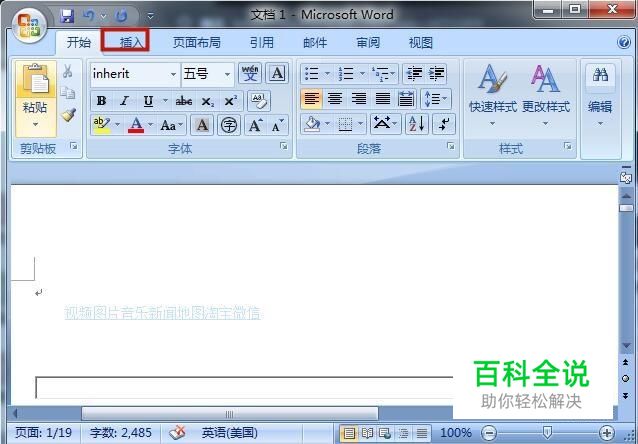Open 更改样式 menu
The image size is (638, 444).
[546, 94]
